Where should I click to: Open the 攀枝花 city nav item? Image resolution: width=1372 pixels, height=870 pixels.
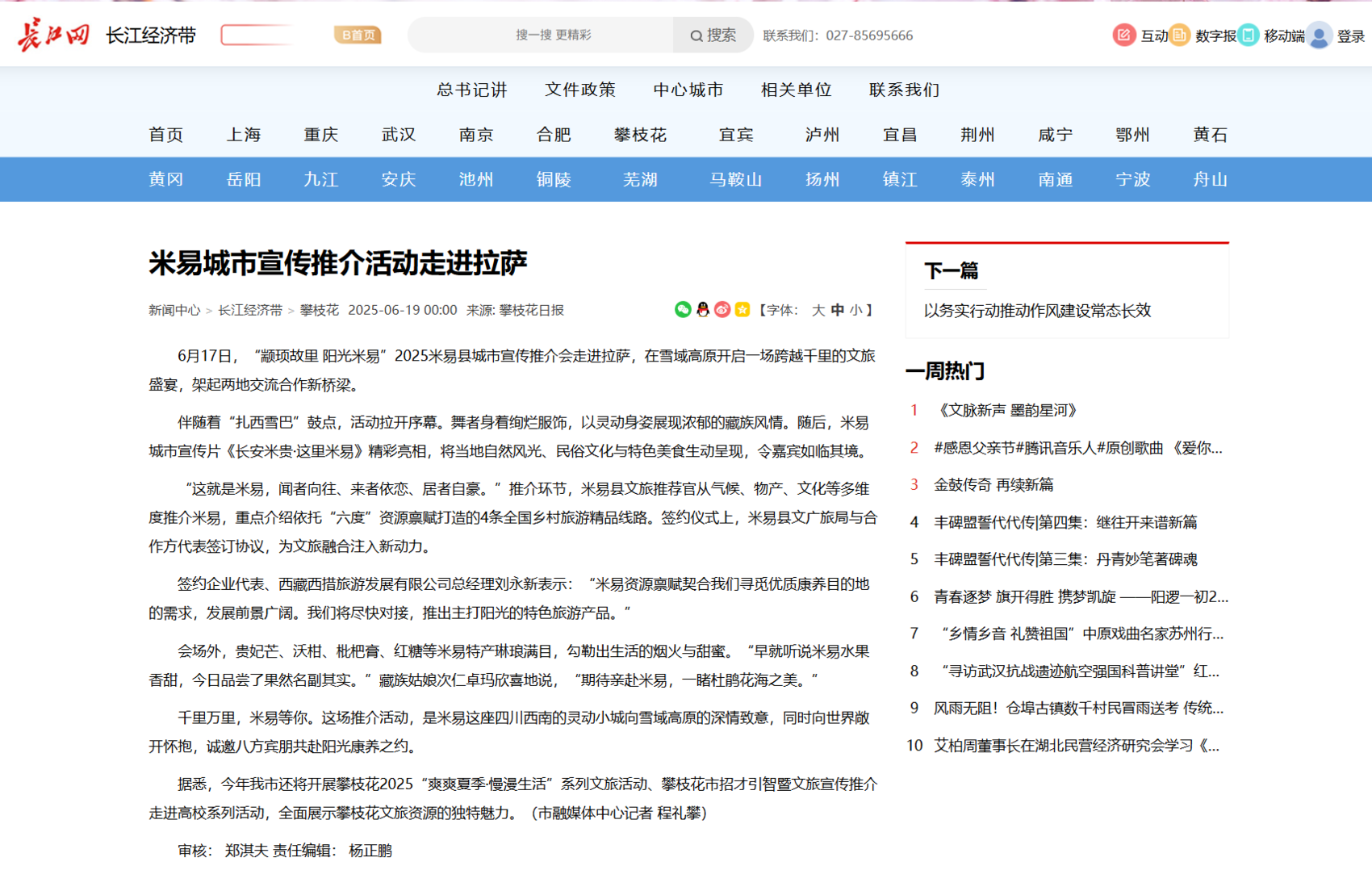(640, 135)
